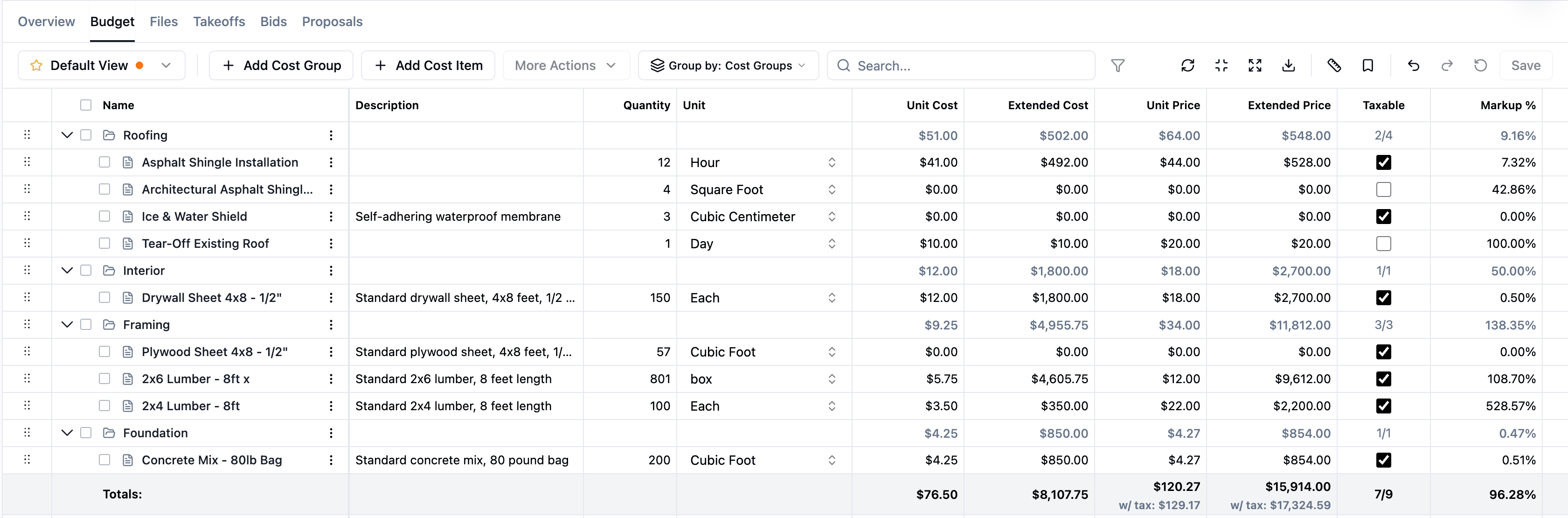
Task: Click the collapse all rows icon
Action: click(x=1221, y=65)
